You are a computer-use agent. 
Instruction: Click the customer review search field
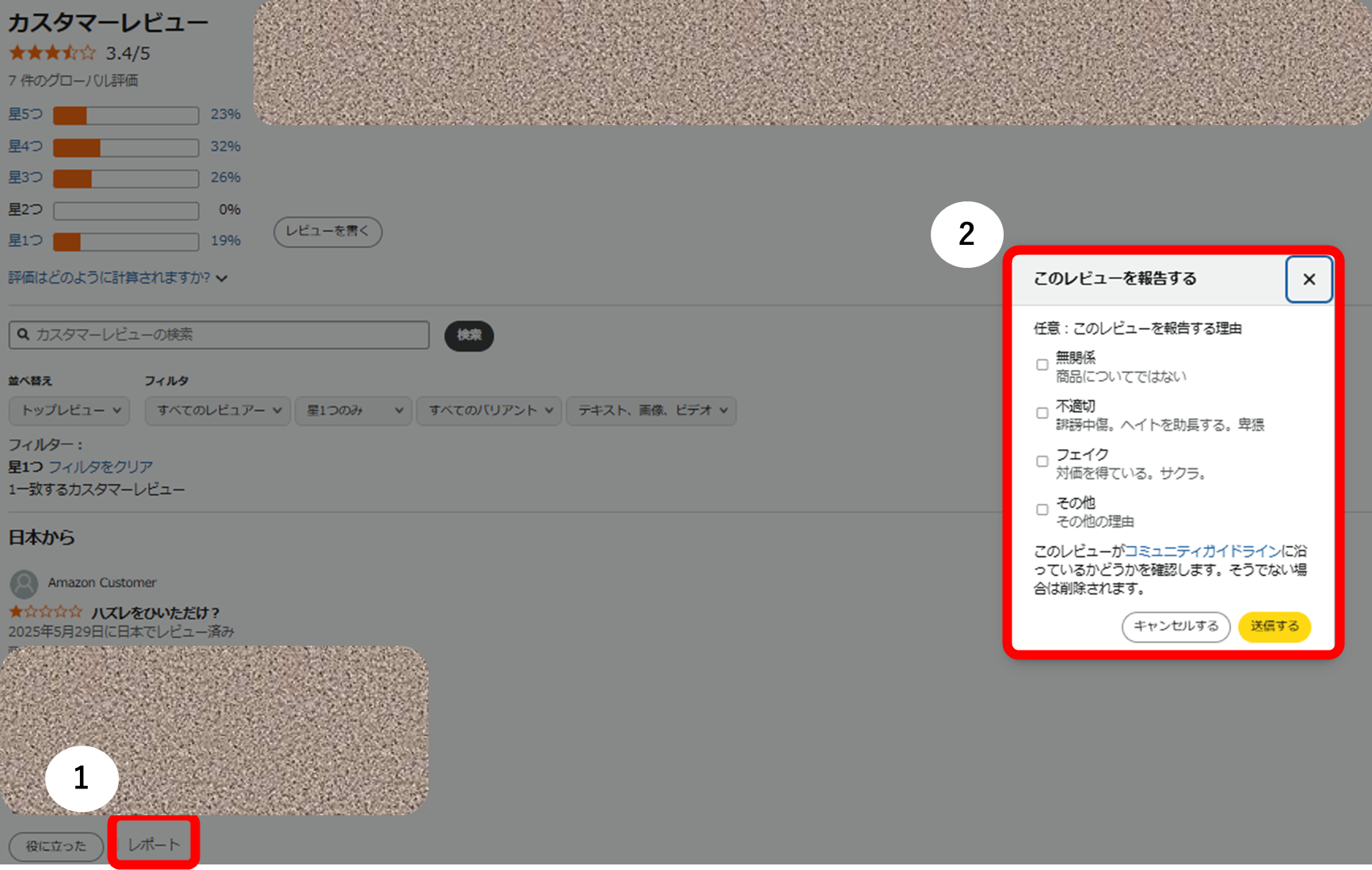(x=218, y=334)
